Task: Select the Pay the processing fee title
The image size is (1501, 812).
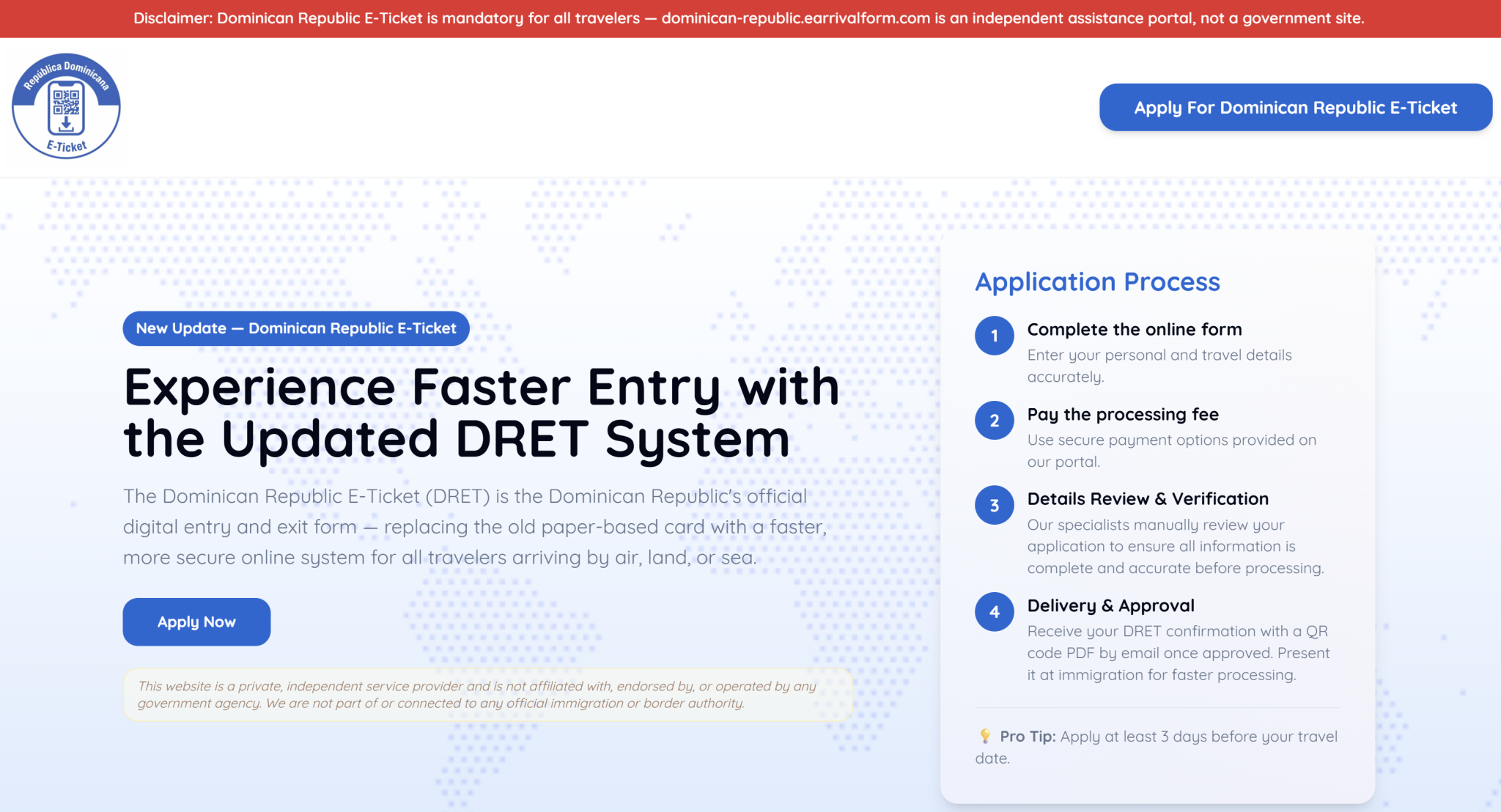Action: click(x=1122, y=414)
